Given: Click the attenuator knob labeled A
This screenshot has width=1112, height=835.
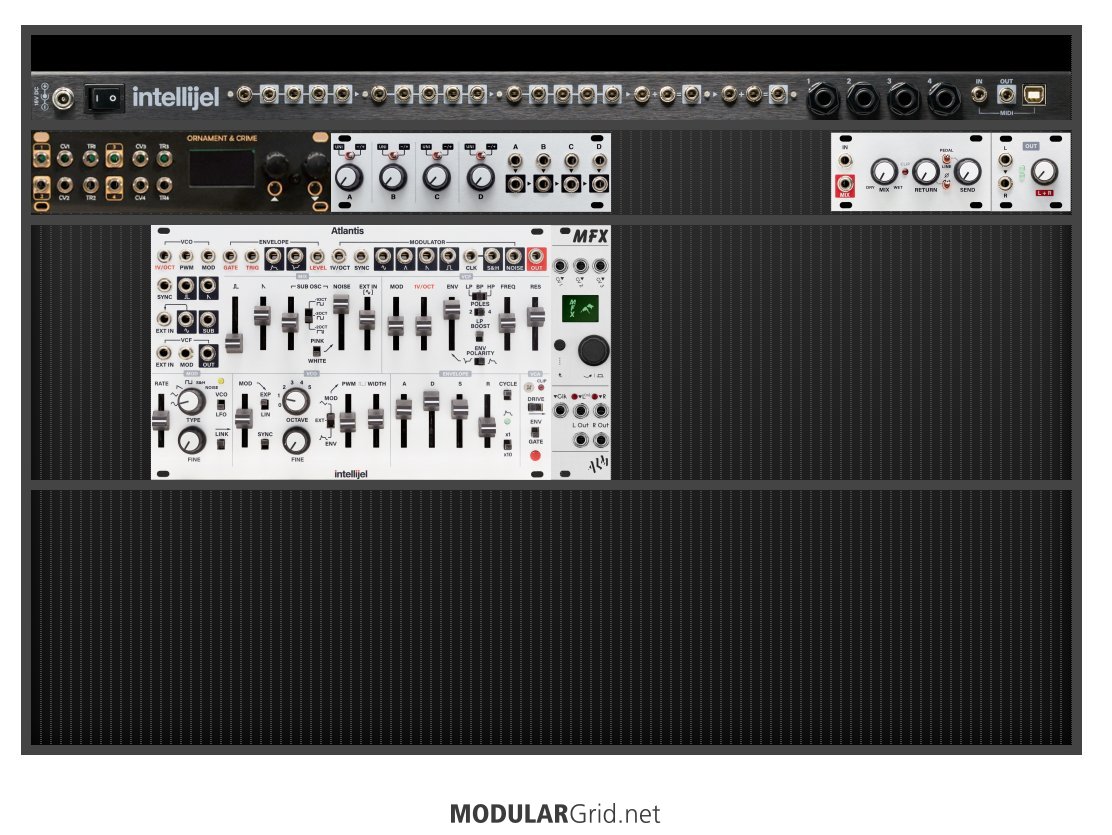Looking at the screenshot, I should (x=349, y=177).
